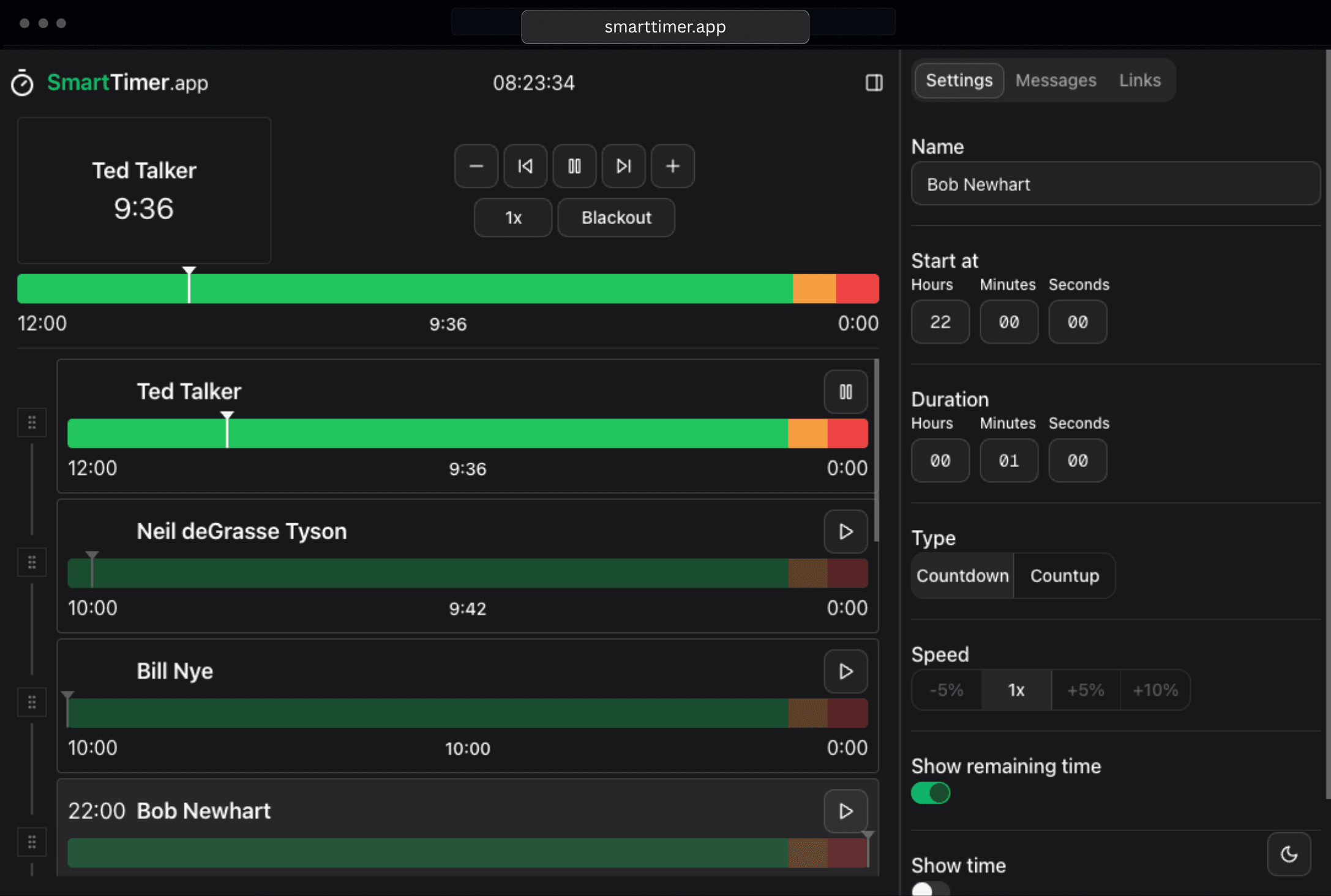Open the Links tab

click(1139, 80)
